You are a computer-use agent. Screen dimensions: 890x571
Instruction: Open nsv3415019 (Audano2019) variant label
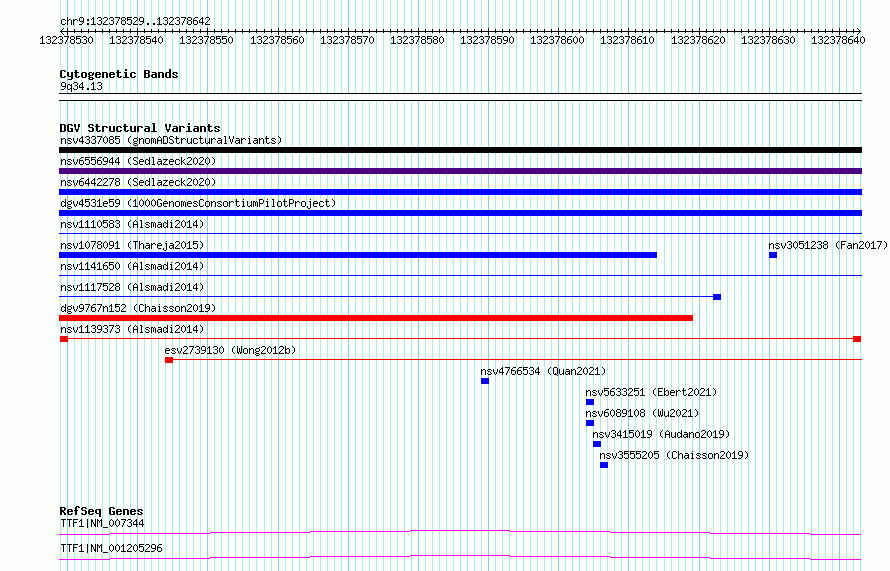click(661, 434)
